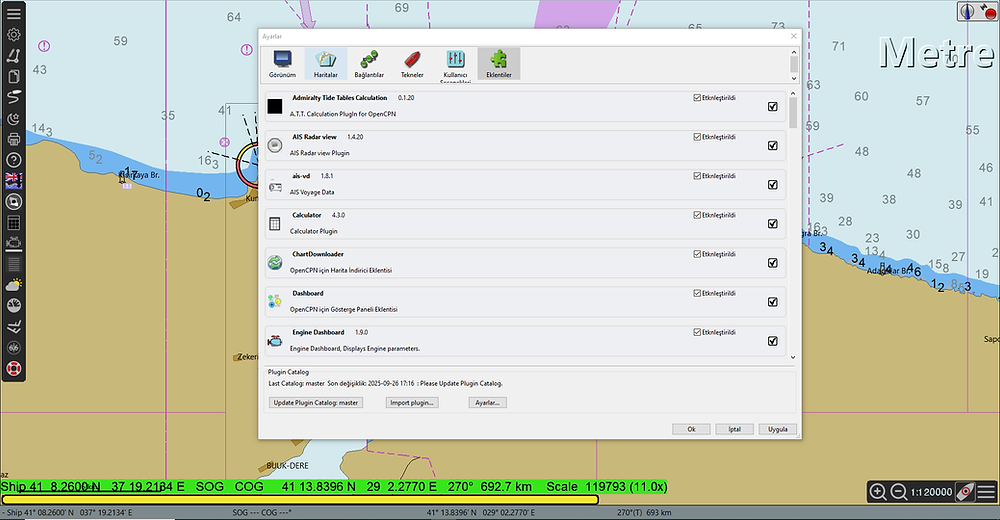The height and width of the screenshot is (520, 1000).
Task: Toggle follow-ship boat icon at bottom right
Action: click(x=966, y=492)
